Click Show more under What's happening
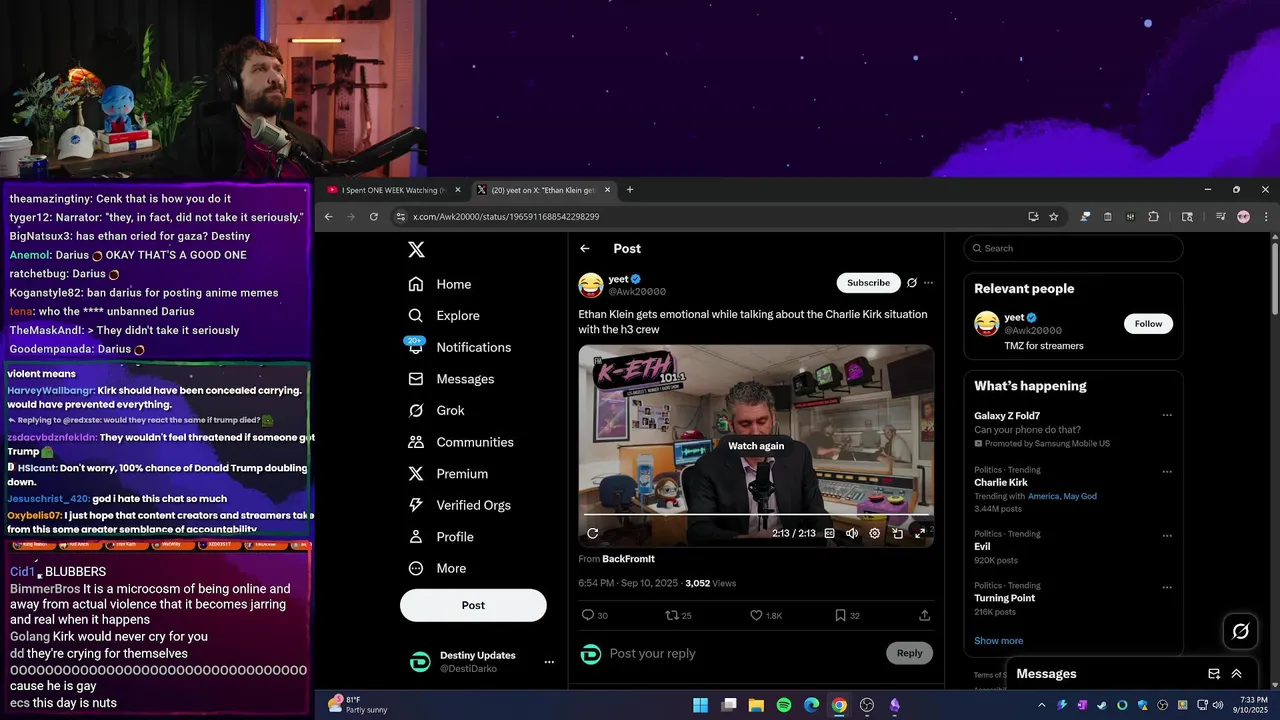This screenshot has height=720, width=1280. (x=998, y=641)
